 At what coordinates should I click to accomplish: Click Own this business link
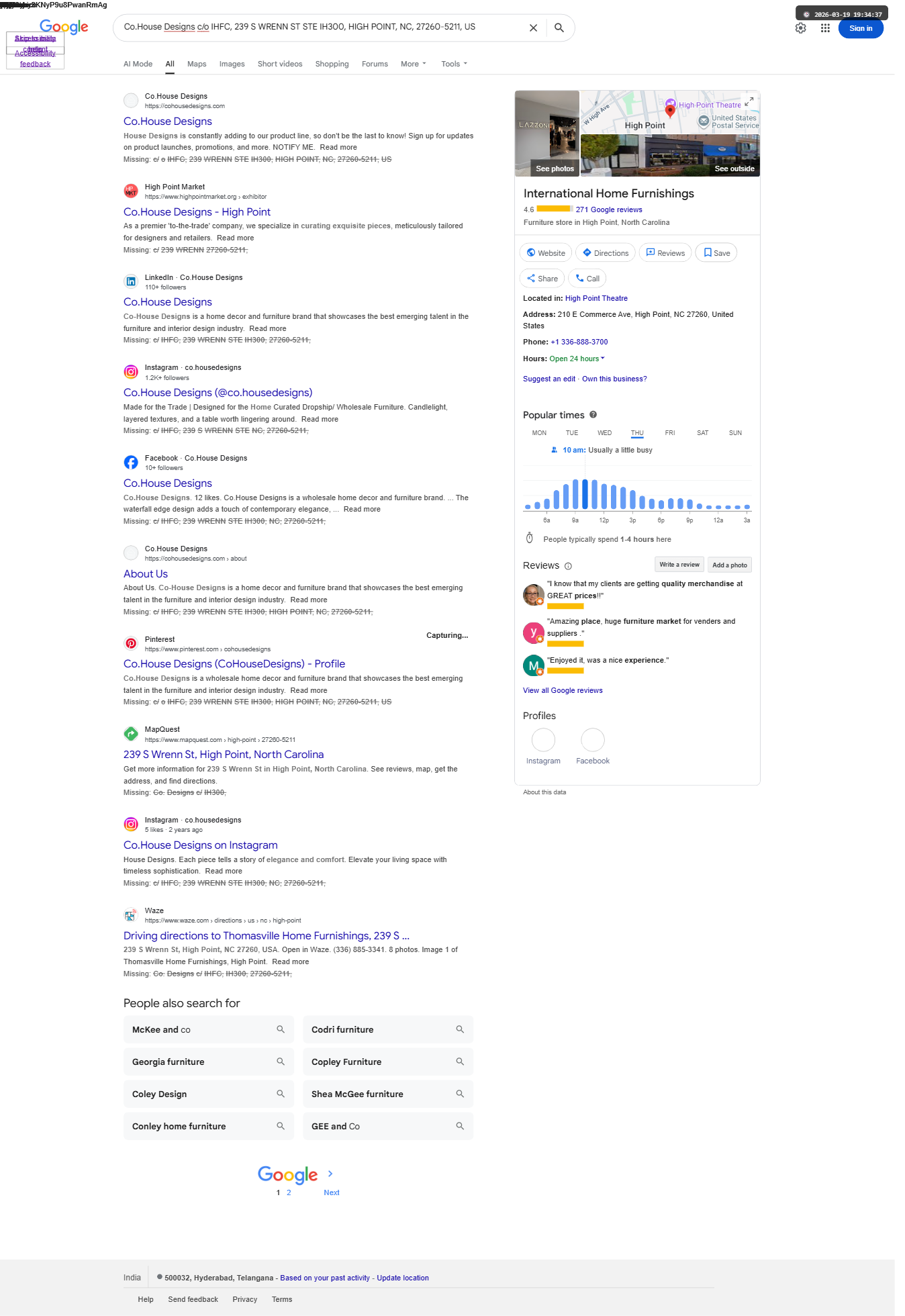pos(614,379)
